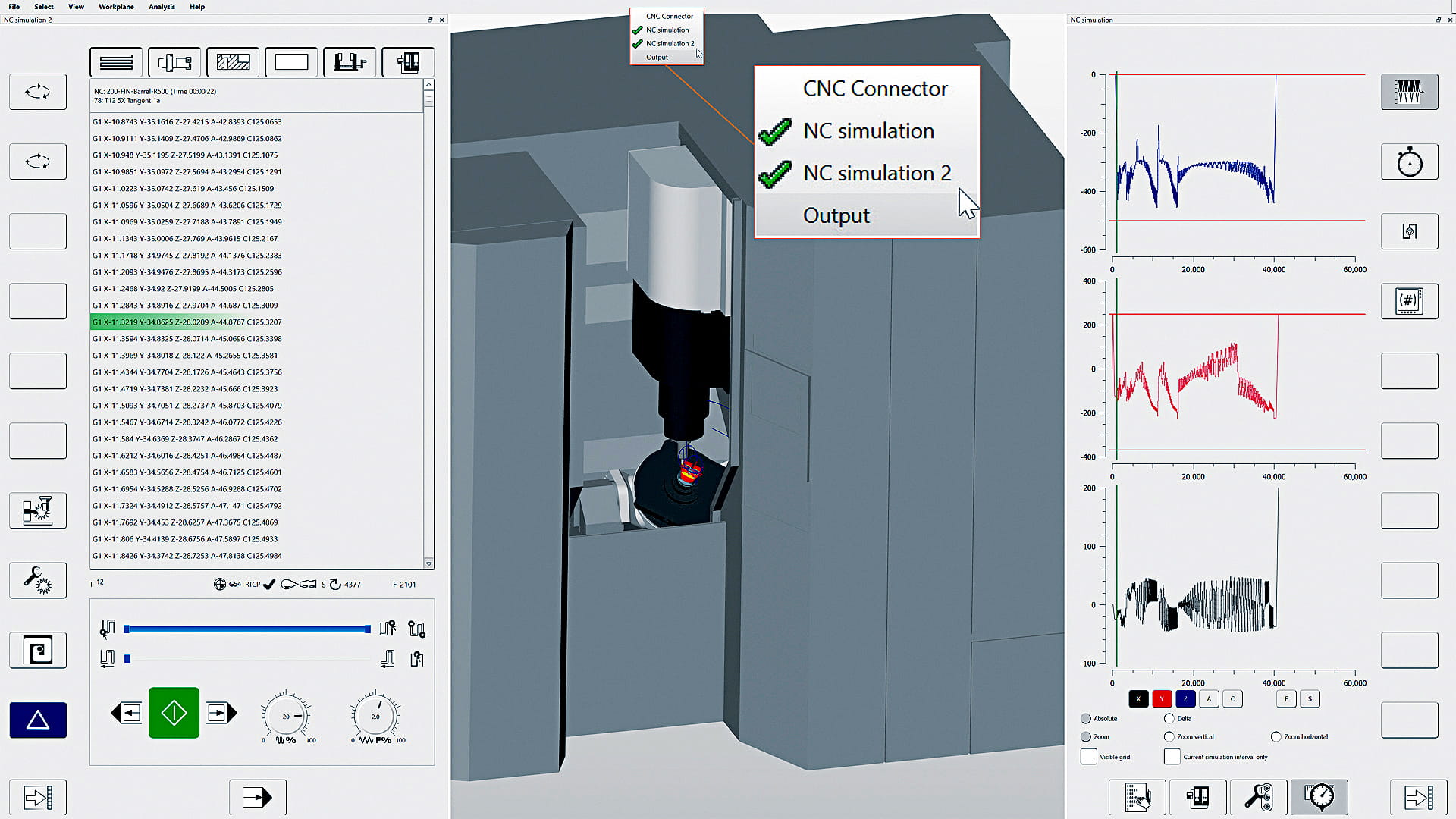Toggle the red Y axis button
Screen dimensions: 1456x819
(x=1161, y=699)
